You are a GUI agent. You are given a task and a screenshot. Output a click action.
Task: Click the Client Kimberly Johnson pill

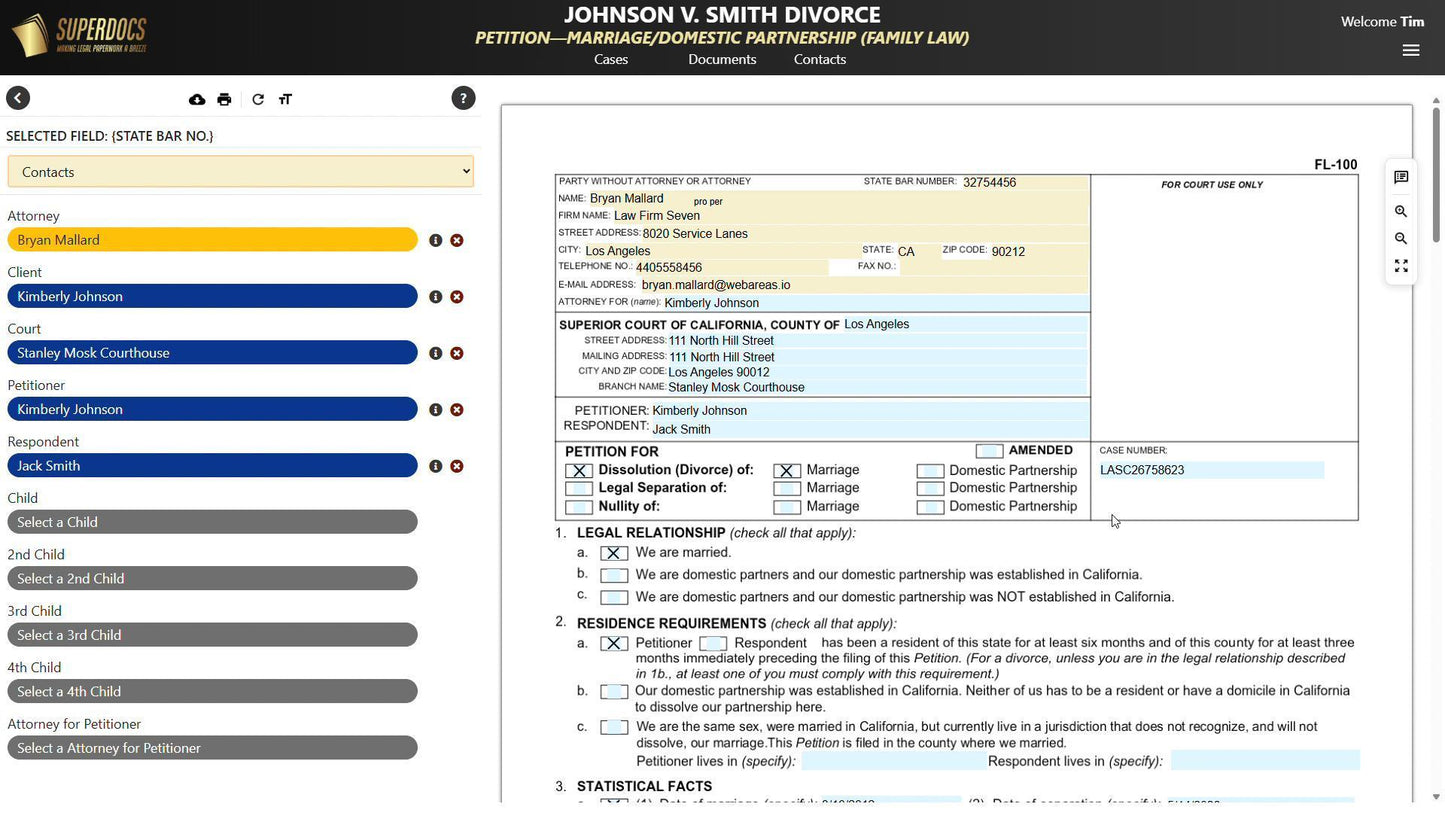click(x=212, y=297)
